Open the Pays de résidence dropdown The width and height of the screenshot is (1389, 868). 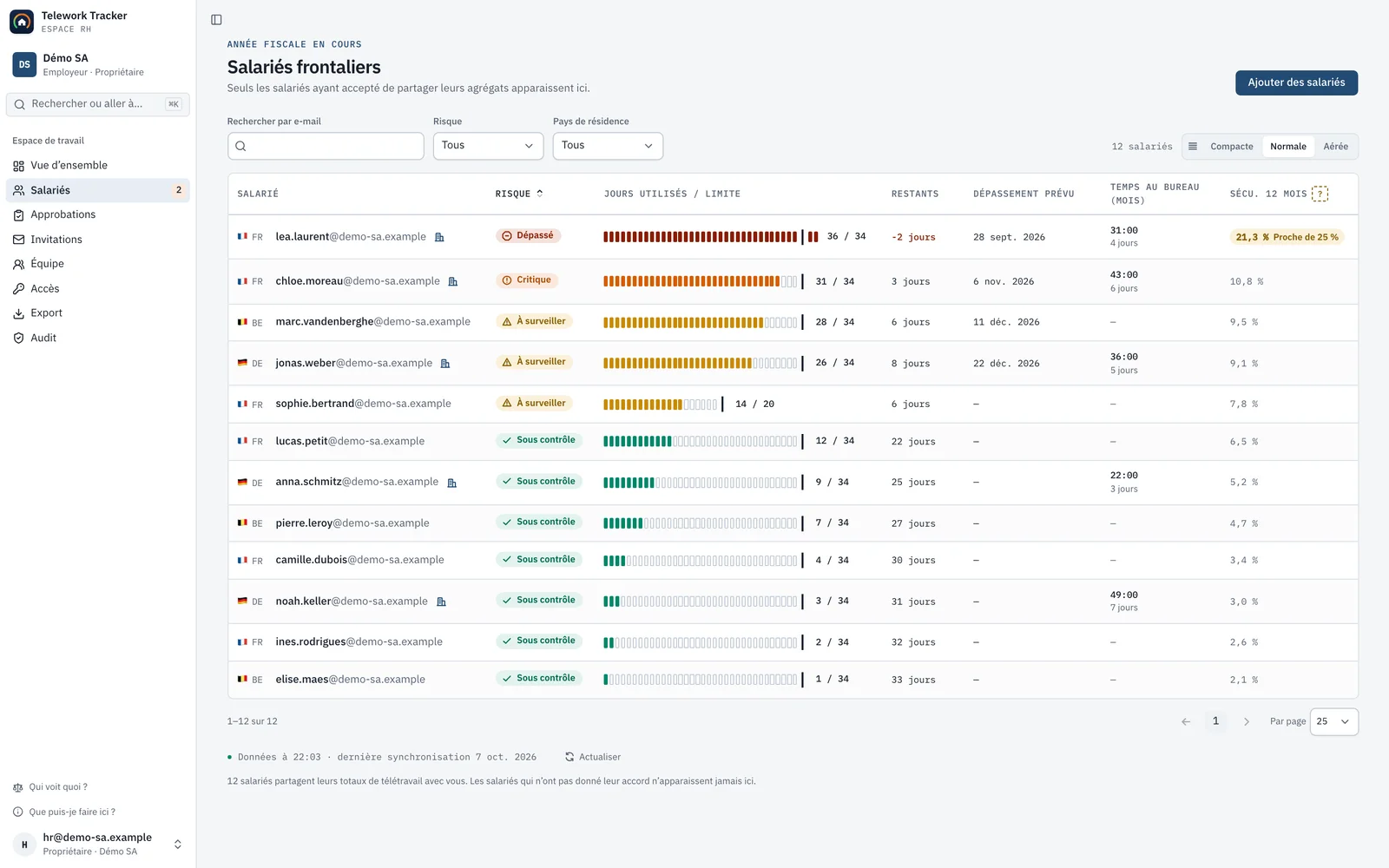608,146
